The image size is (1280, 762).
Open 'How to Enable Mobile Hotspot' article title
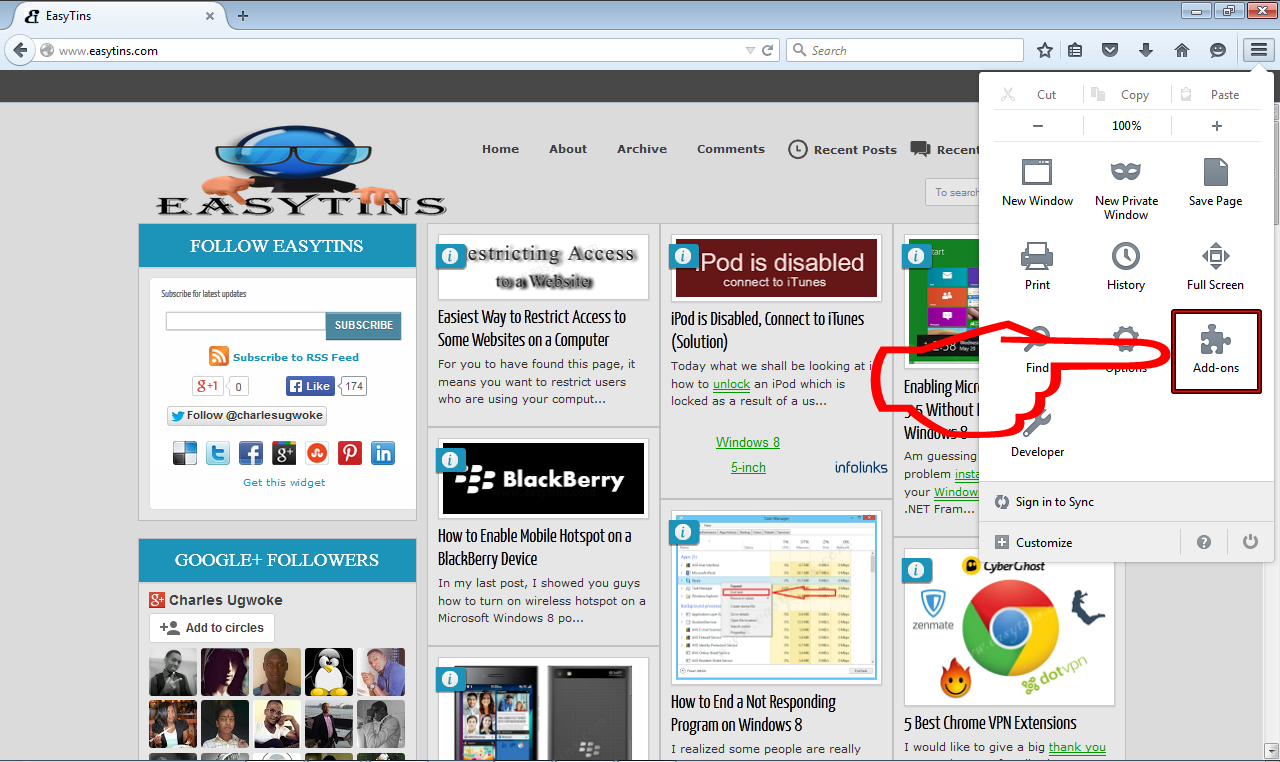pyautogui.click(x=535, y=547)
